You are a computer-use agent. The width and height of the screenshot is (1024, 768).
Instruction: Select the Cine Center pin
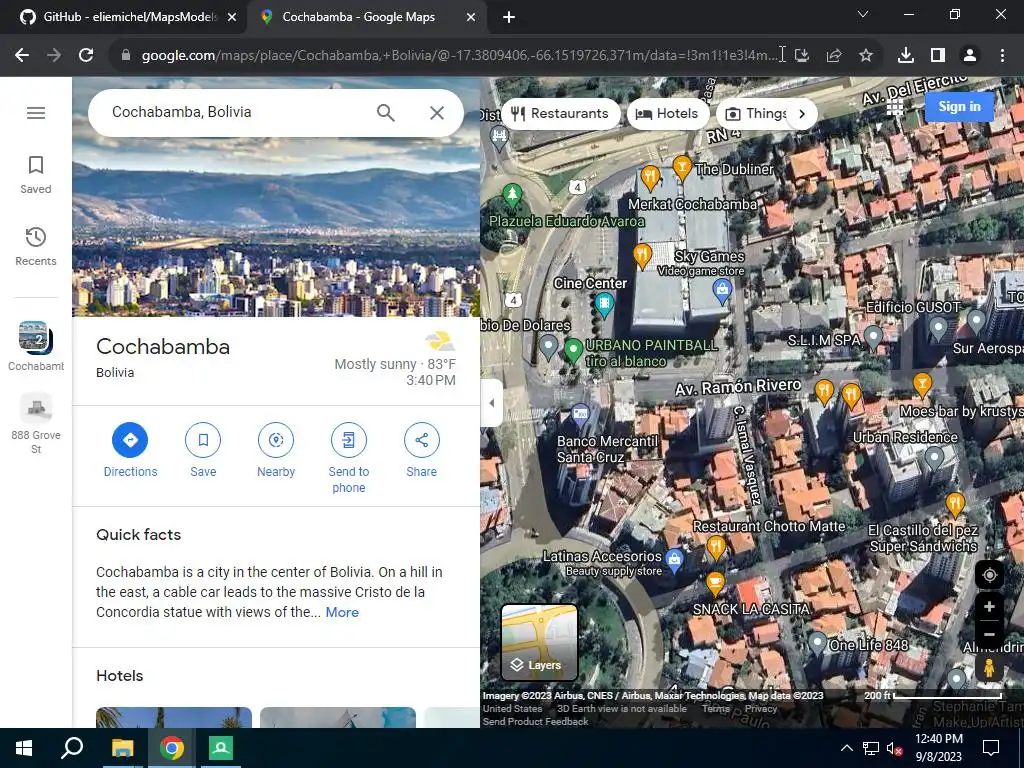604,304
